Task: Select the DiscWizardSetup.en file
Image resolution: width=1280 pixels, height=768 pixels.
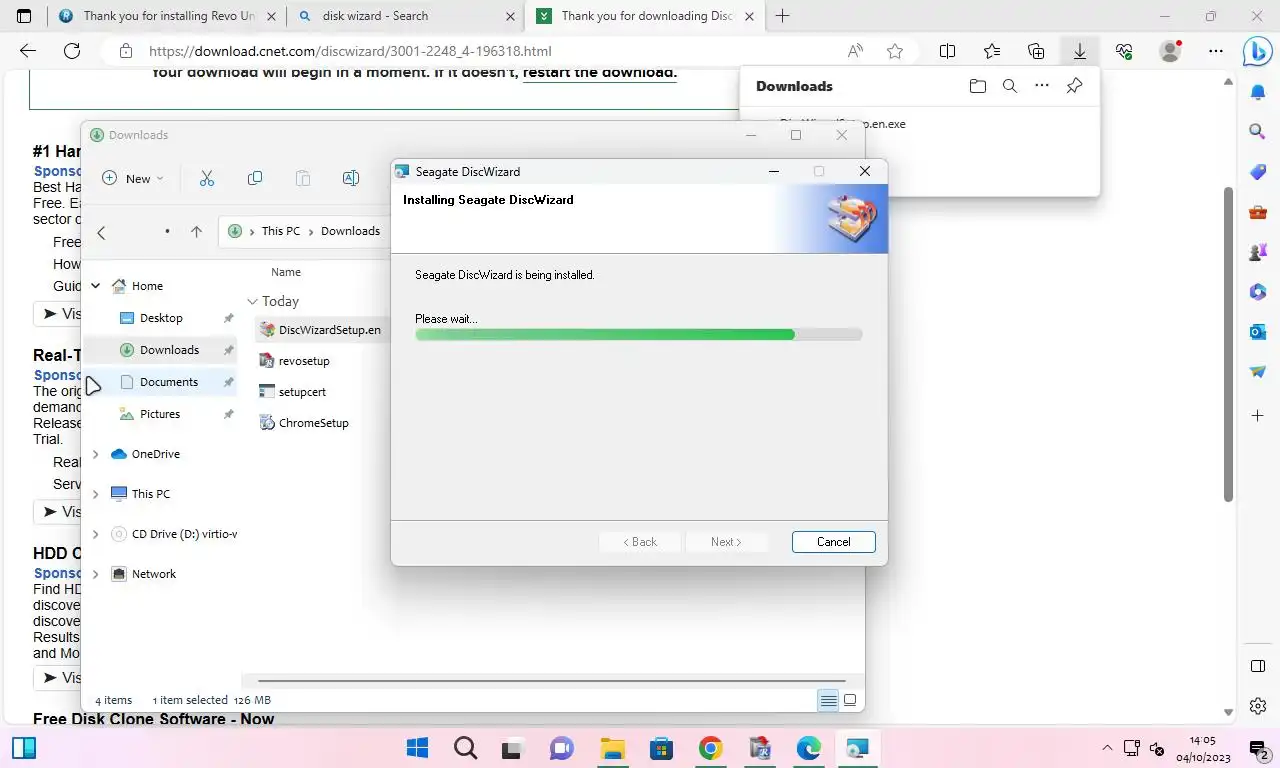Action: [x=320, y=330]
